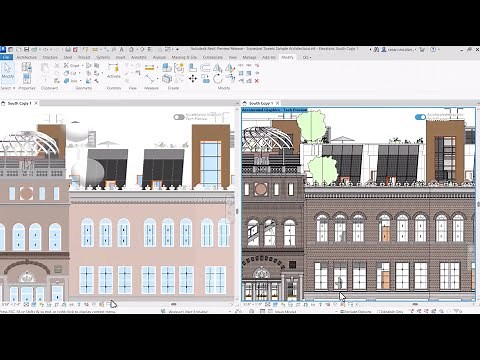Select the Modify arrow tool

[7, 71]
